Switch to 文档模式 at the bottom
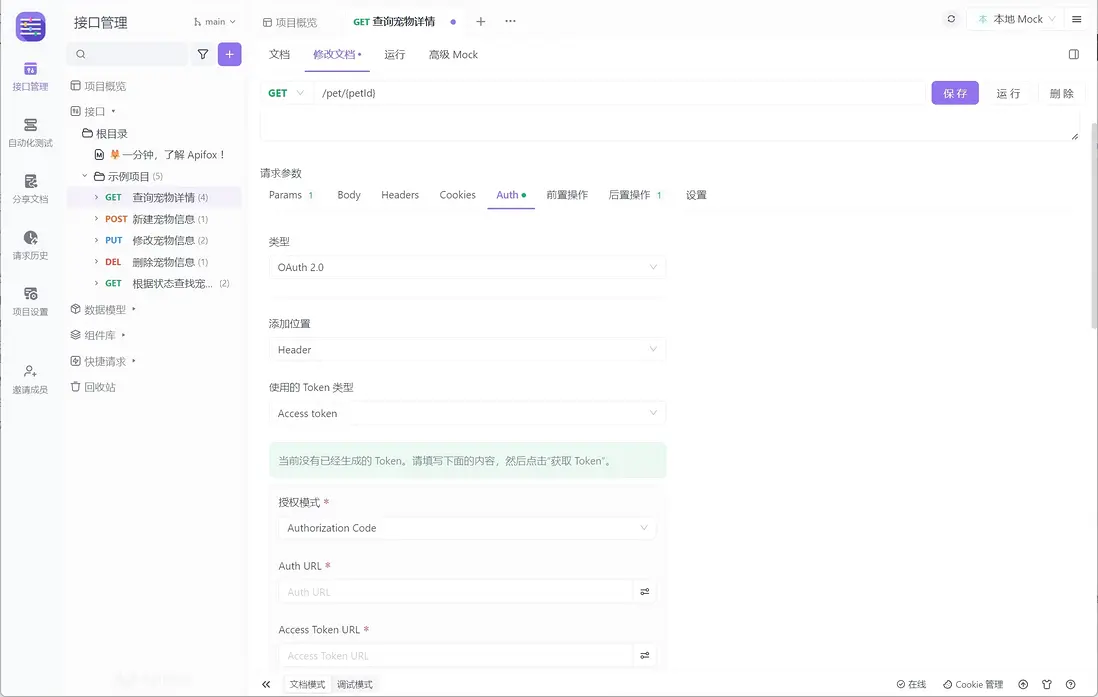 coord(307,684)
